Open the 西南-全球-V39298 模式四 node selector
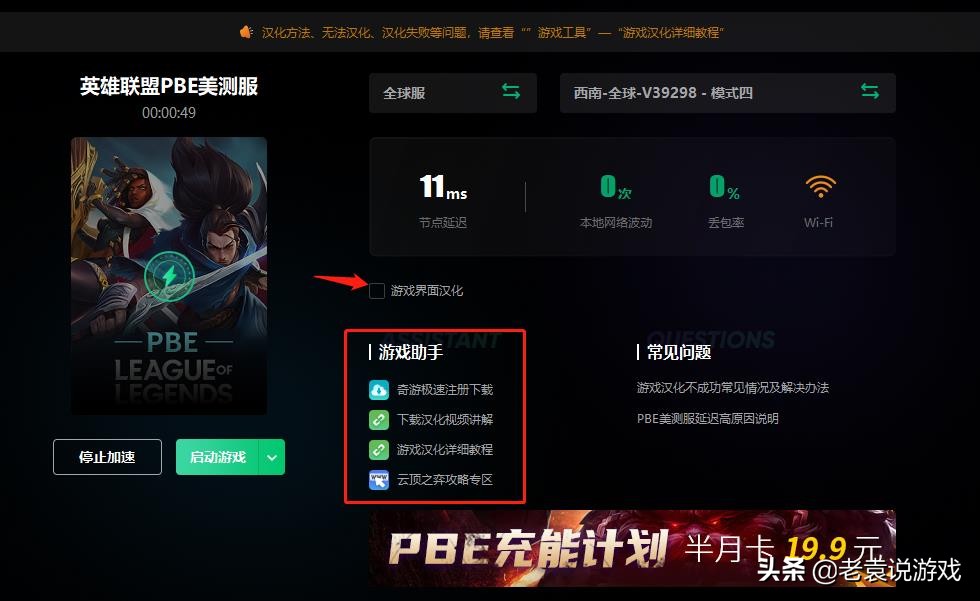The image size is (980, 601). tap(728, 93)
